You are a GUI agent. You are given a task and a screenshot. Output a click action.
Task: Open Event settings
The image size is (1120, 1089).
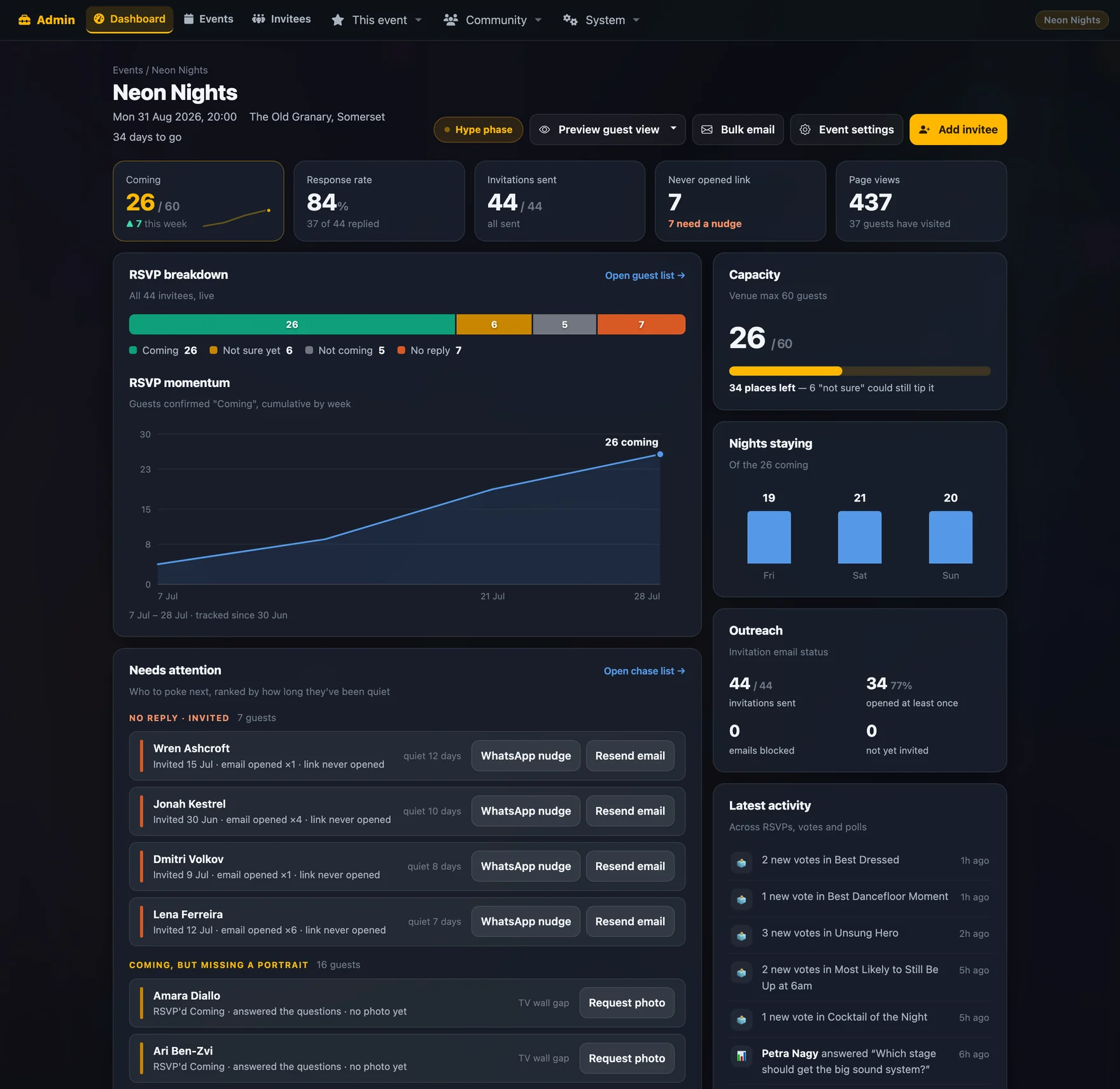(846, 130)
